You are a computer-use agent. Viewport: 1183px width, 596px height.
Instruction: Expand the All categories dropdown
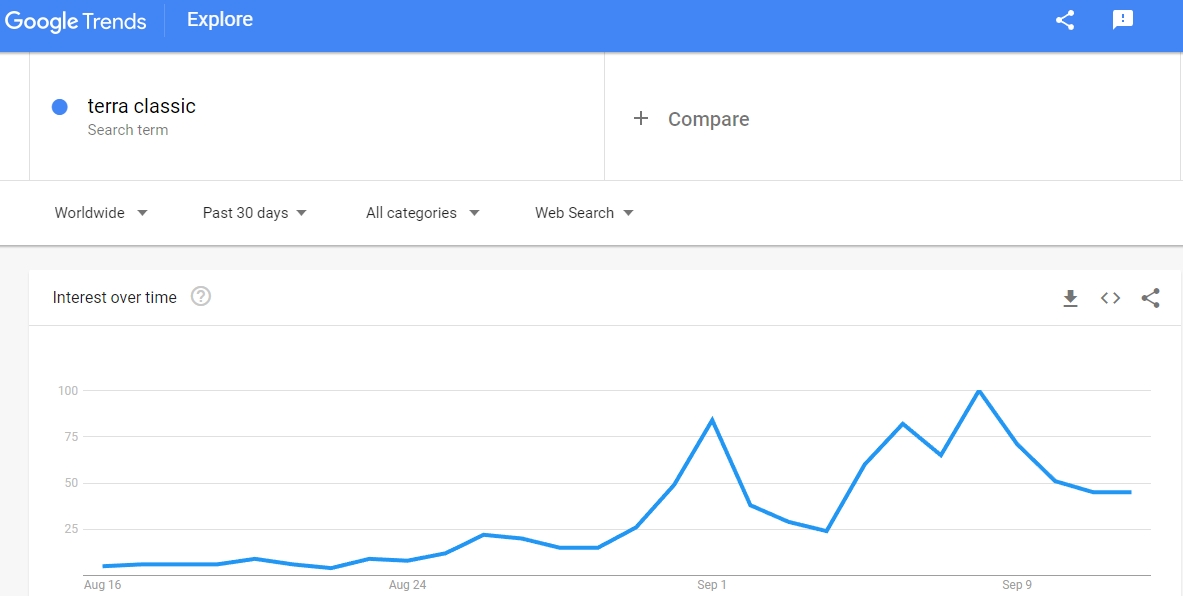click(x=422, y=213)
